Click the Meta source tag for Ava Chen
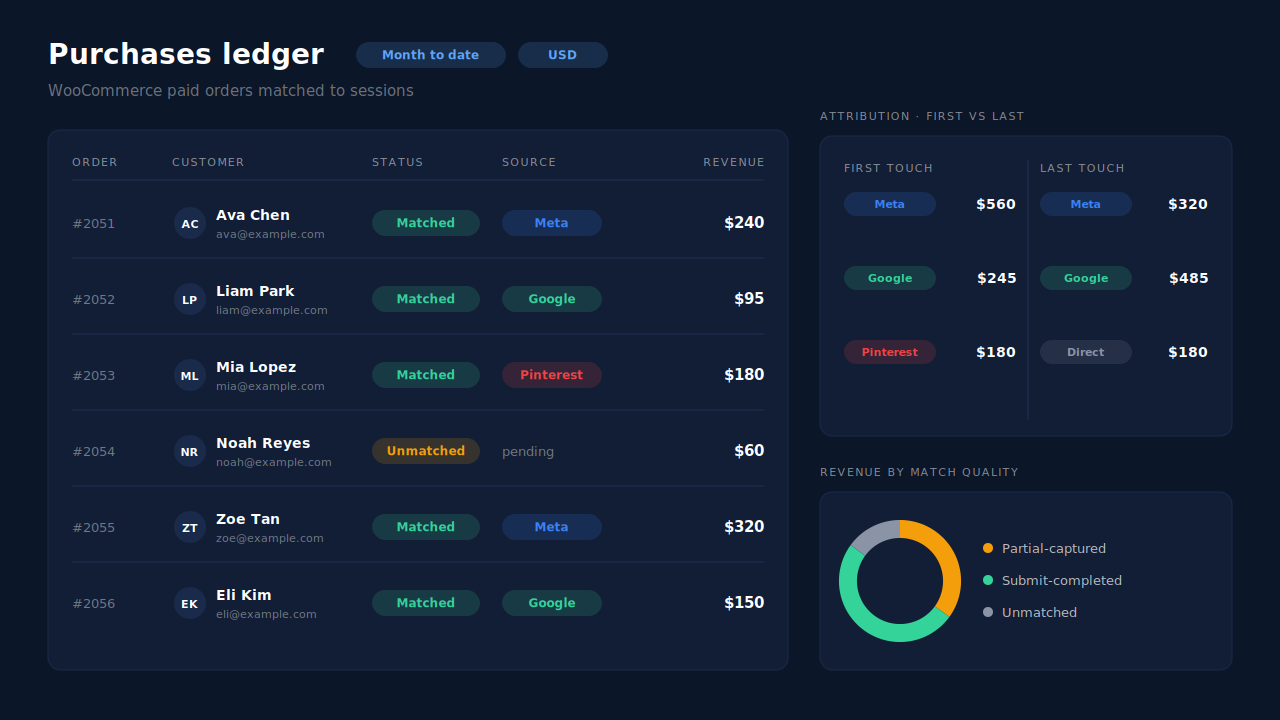1280x720 pixels. click(552, 223)
